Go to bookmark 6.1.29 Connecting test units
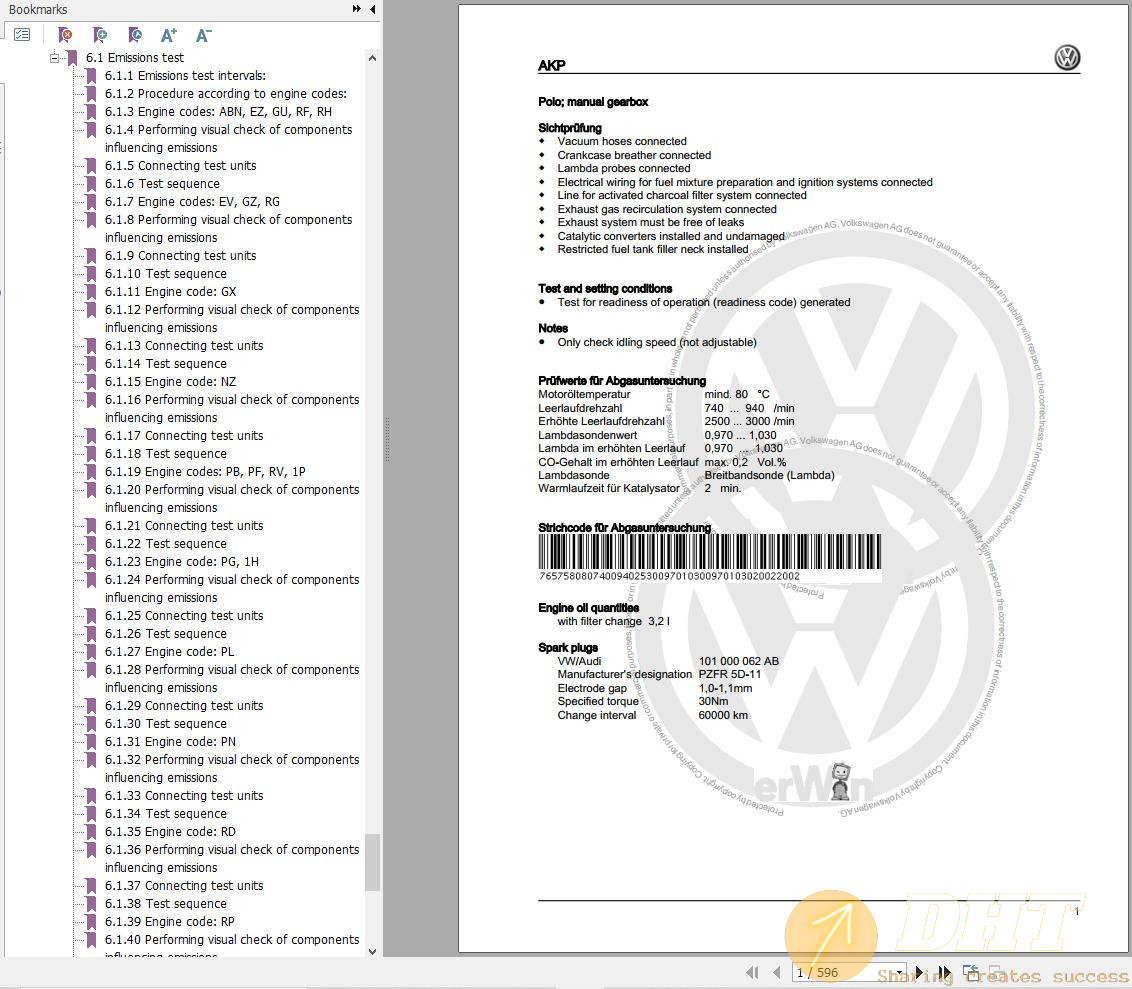 point(184,706)
